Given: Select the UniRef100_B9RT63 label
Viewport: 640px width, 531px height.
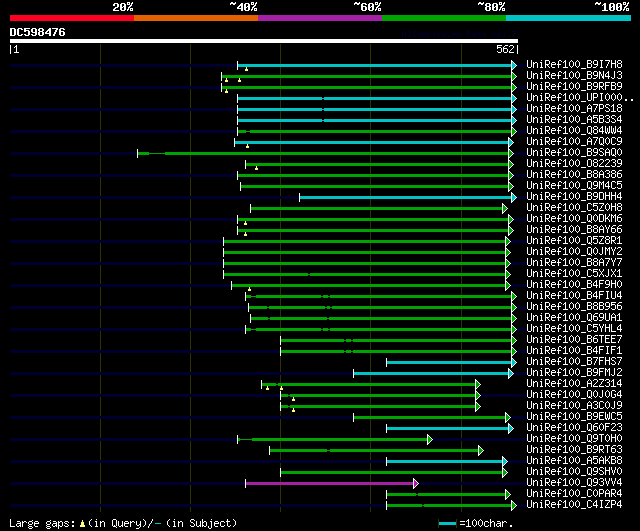Looking at the screenshot, I should (x=574, y=449).
